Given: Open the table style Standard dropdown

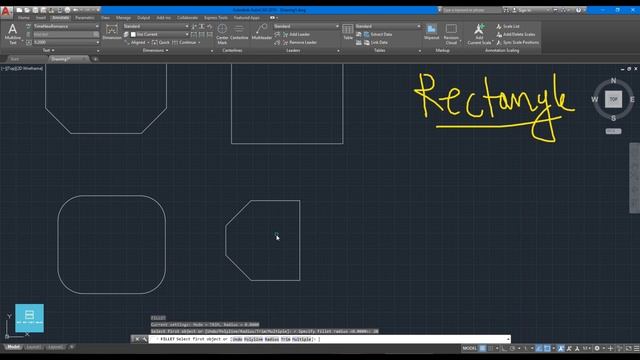Looking at the screenshot, I should (388, 26).
